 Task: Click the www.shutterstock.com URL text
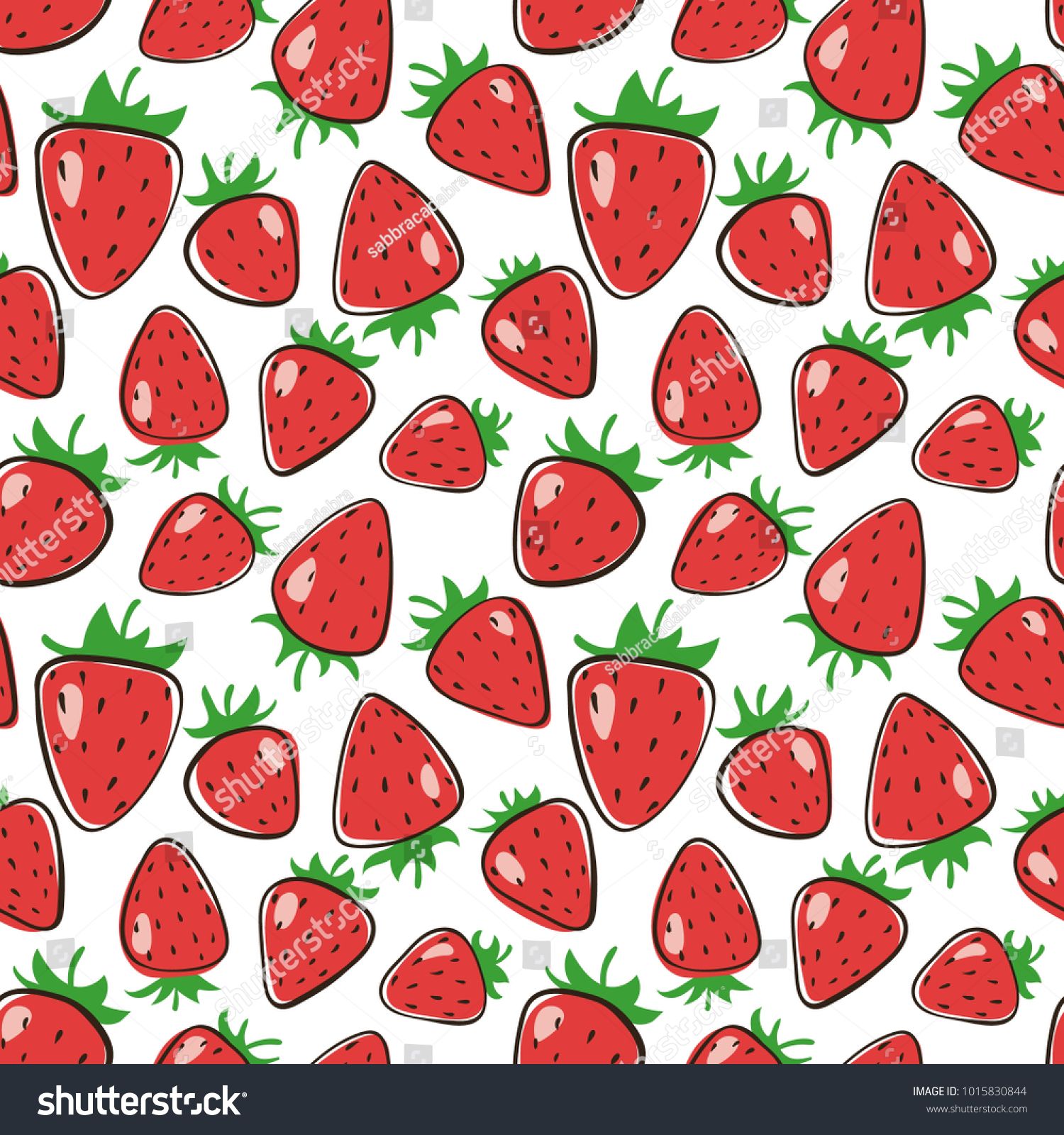[977, 1109]
